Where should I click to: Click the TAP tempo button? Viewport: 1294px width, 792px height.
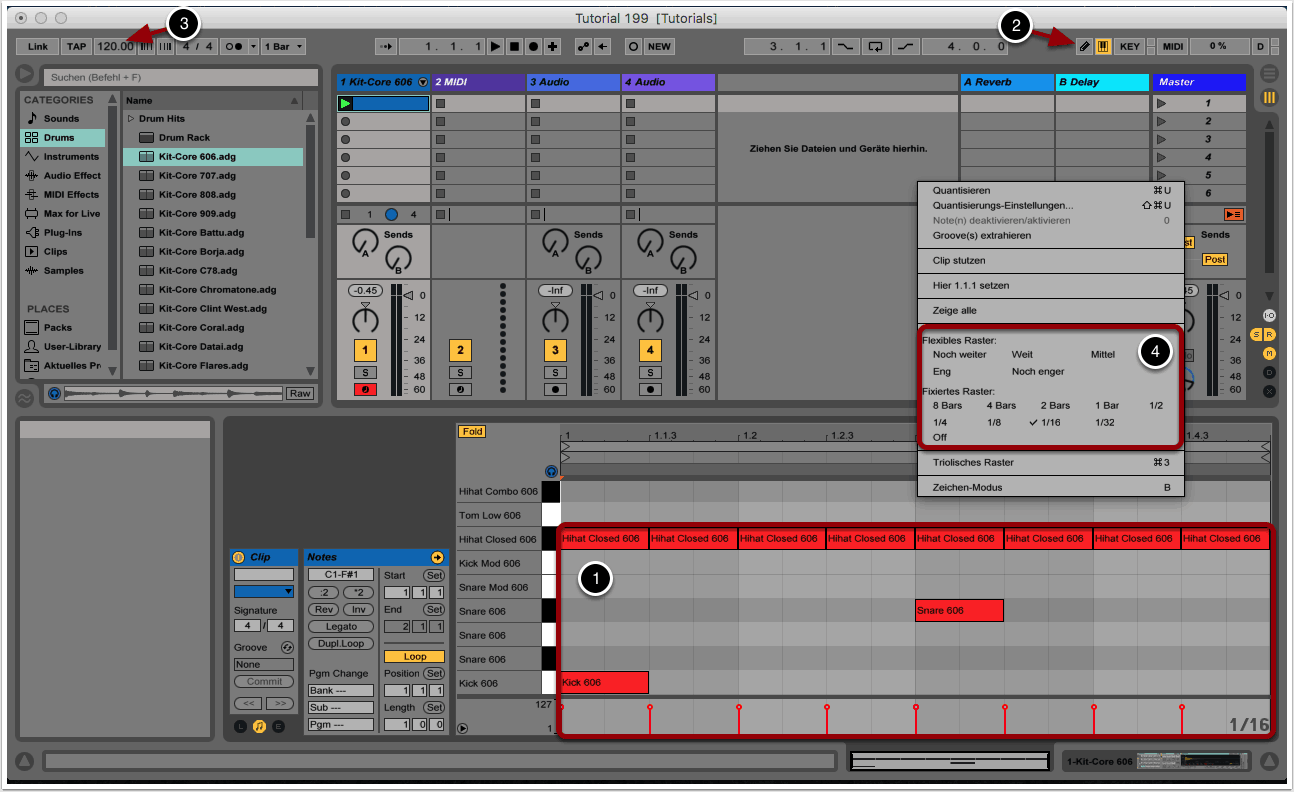click(76, 46)
